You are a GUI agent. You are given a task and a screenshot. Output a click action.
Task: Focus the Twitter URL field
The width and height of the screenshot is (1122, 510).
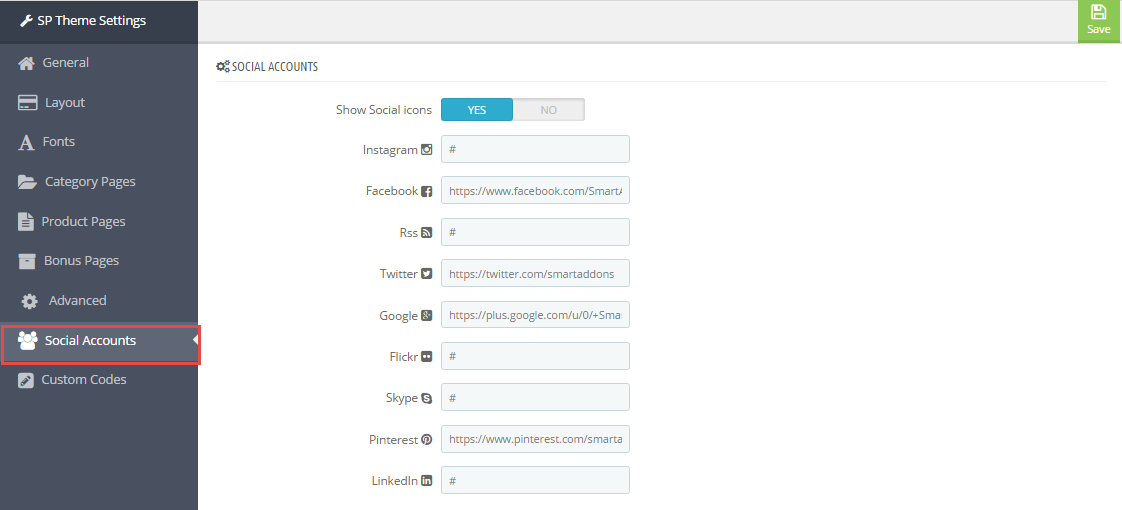(535, 273)
